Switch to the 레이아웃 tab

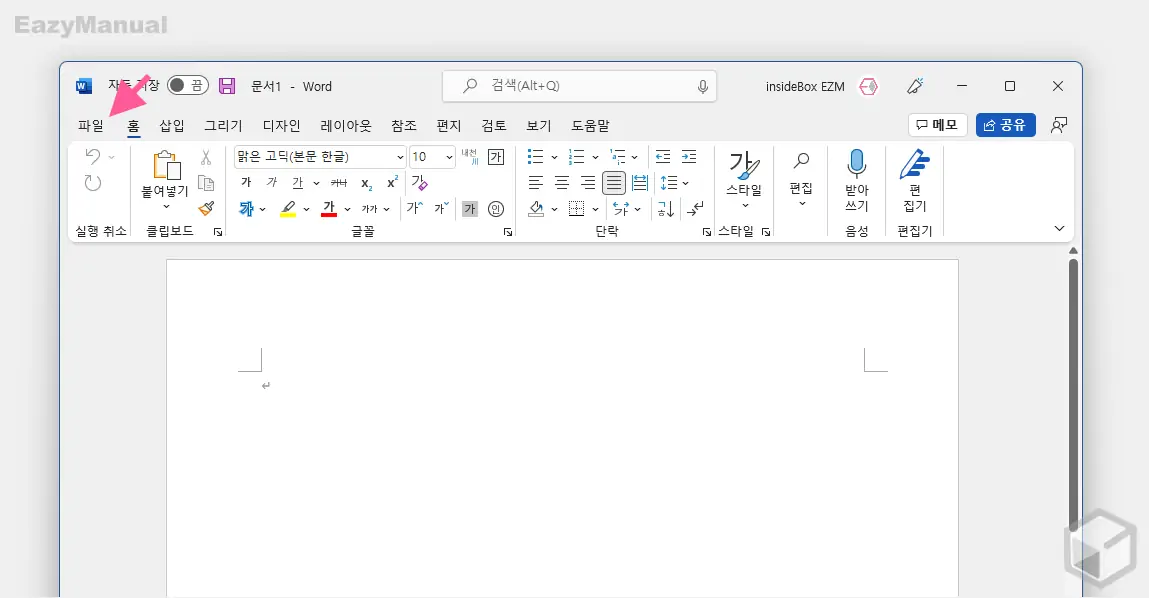346,125
